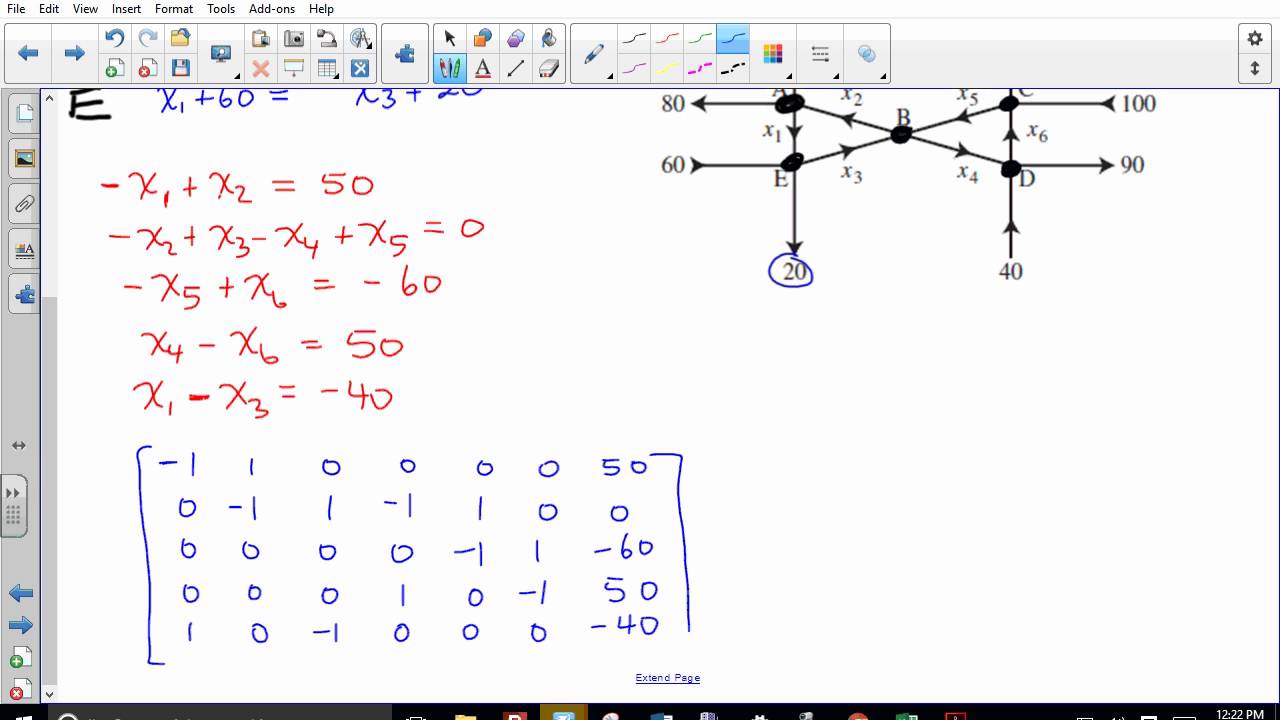Open the Edit menu
Viewport: 1280px width, 720px height.
pos(49,8)
